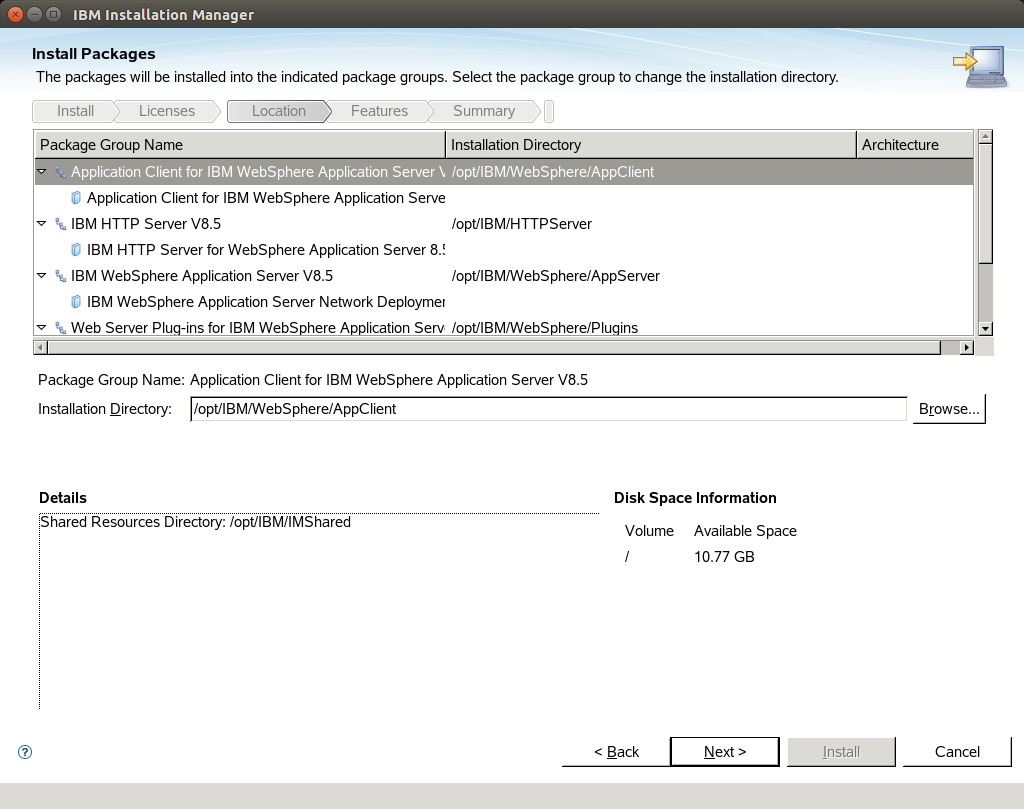Screen dimensions: 1024x809
Task: Click the Package Group Name column header
Action: 240,145
